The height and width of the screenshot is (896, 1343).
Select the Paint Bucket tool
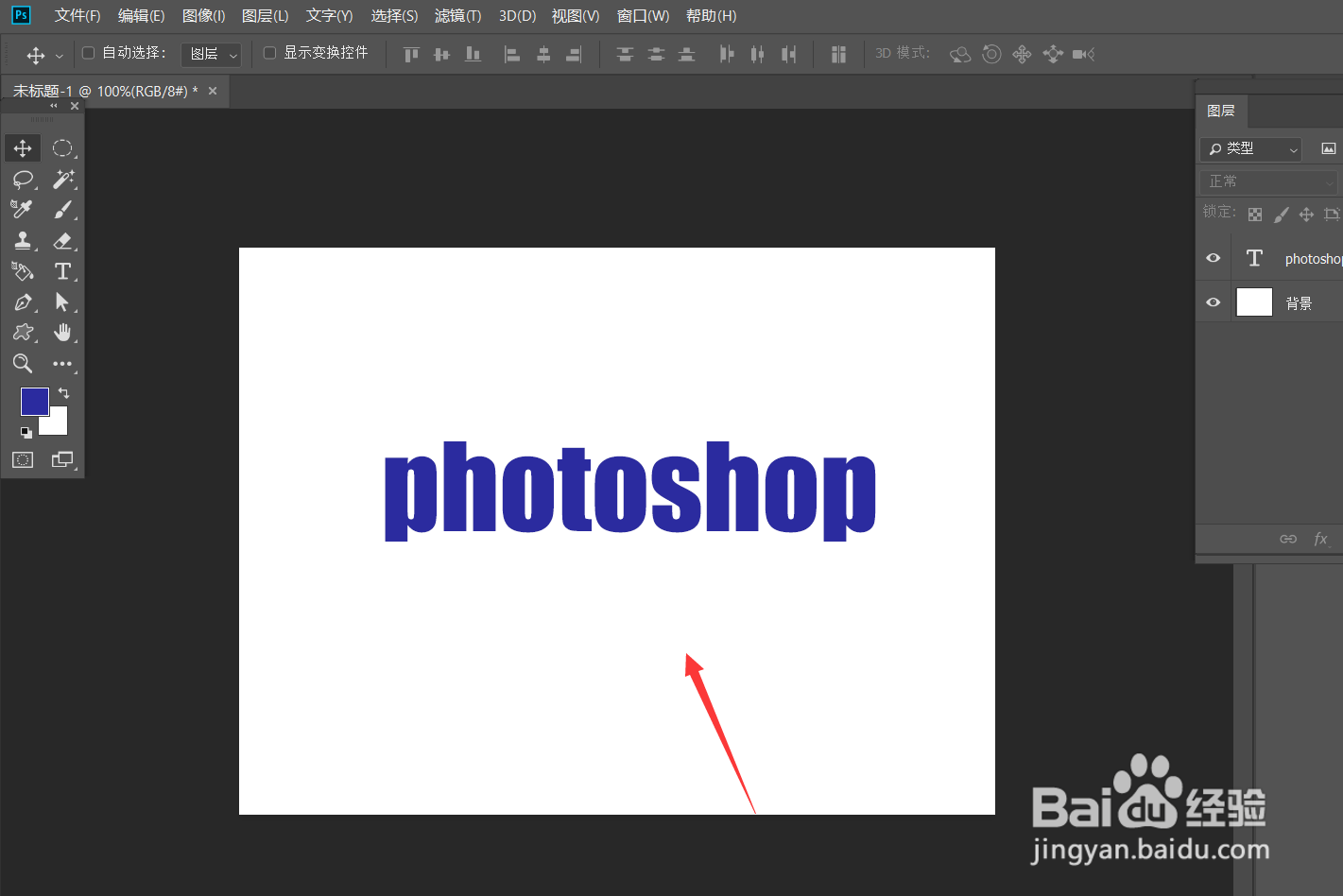pyautogui.click(x=23, y=271)
